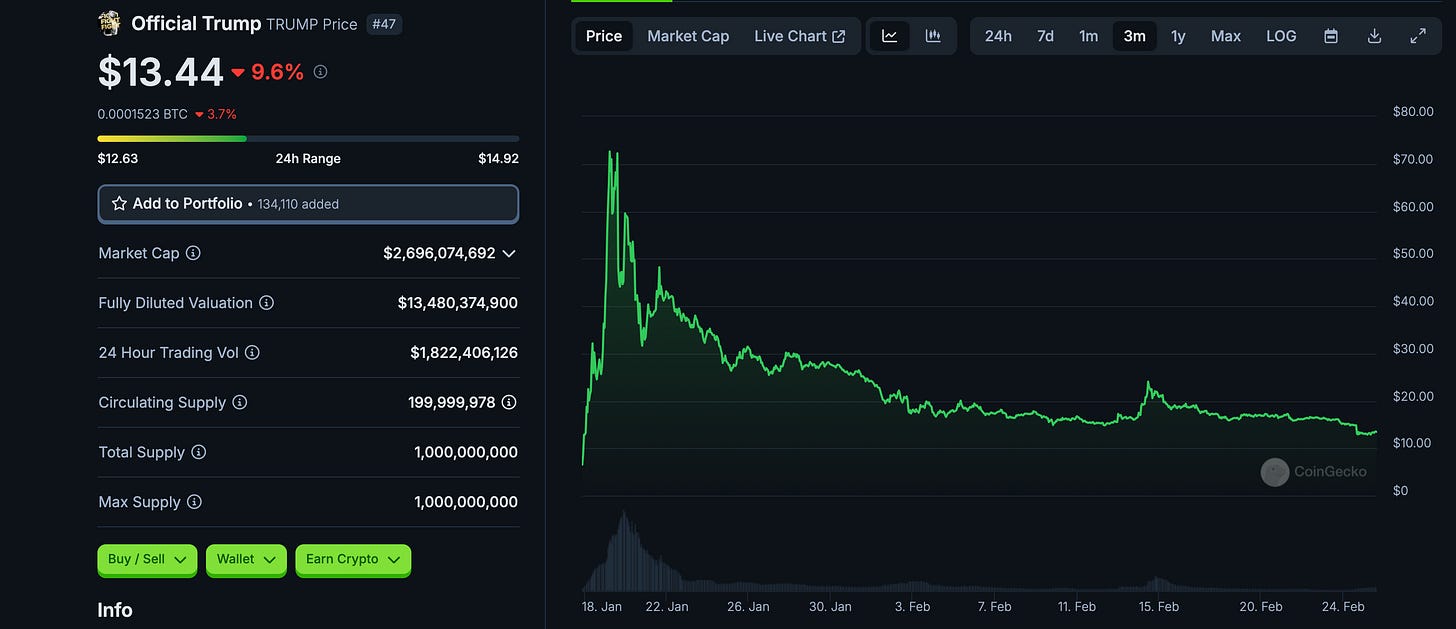Click the 0.0001523 BTC price text

tap(142, 114)
